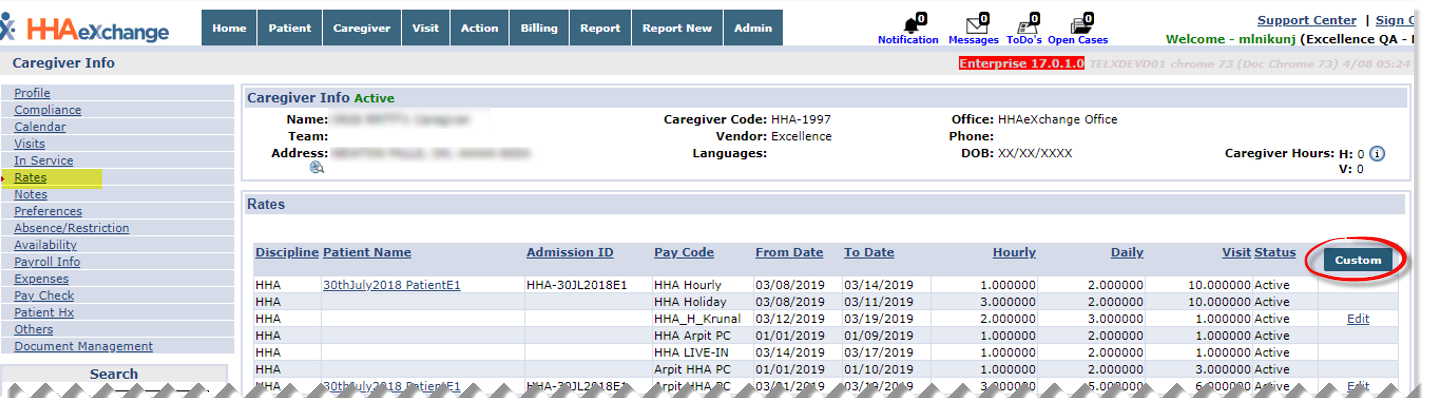Select the HHA Arpit PC pay code cell
Image resolution: width=1437 pixels, height=398 pixels.
692,336
